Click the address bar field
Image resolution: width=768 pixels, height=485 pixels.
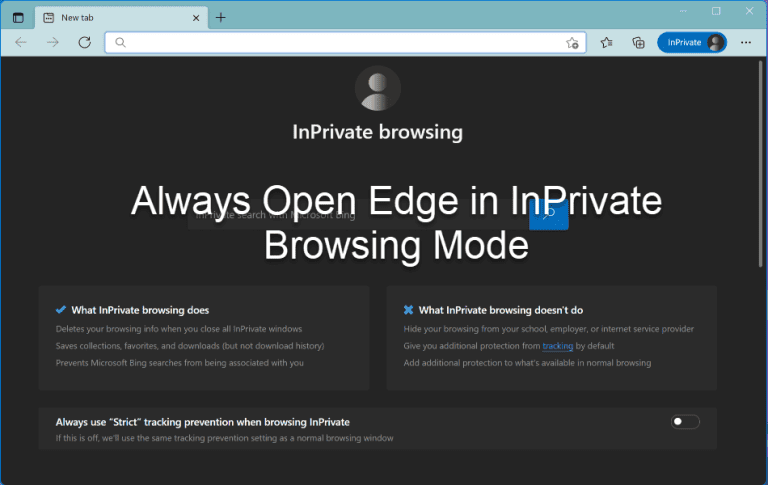tap(345, 43)
